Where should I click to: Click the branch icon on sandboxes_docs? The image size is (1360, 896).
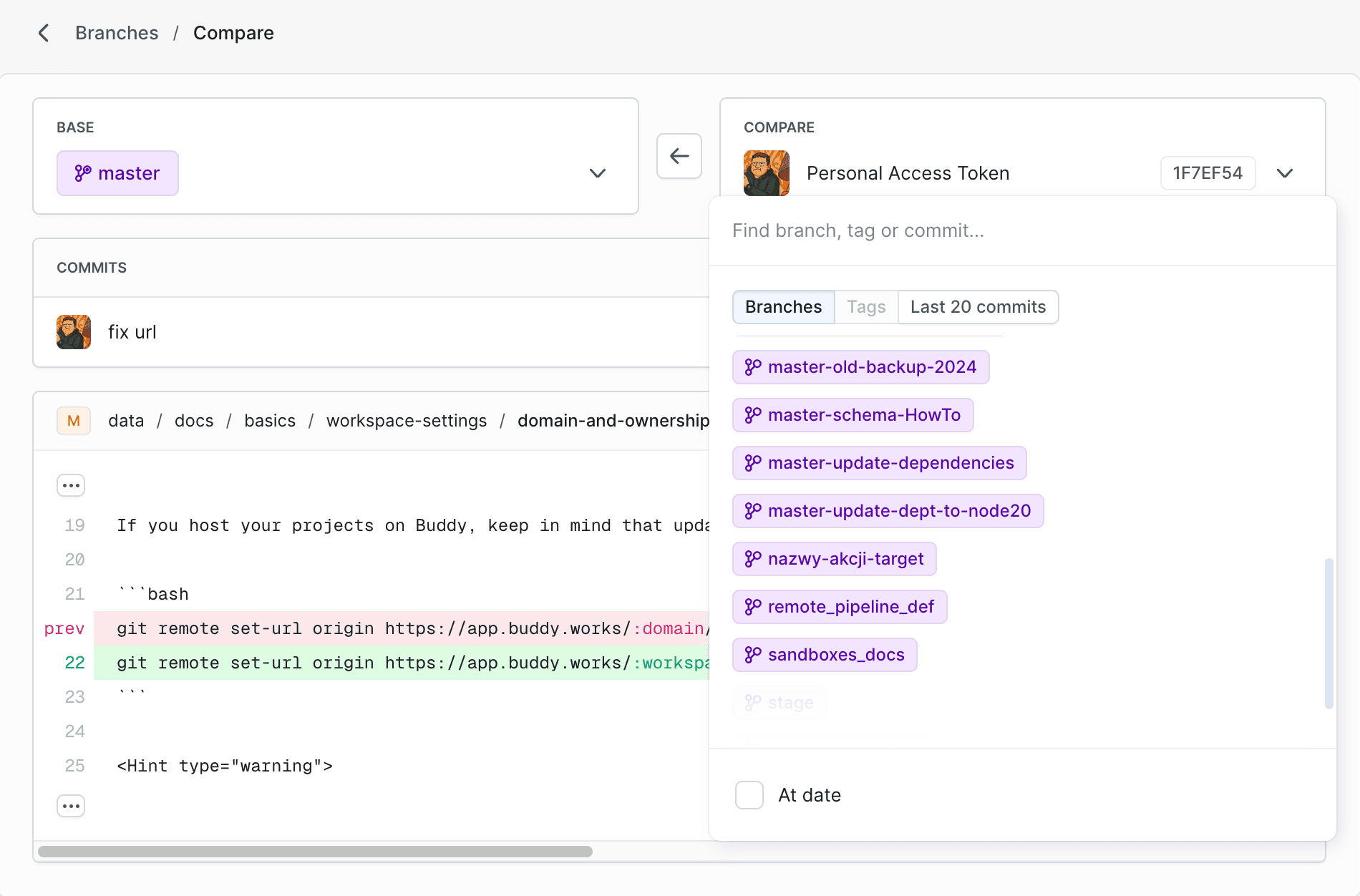[x=753, y=655]
